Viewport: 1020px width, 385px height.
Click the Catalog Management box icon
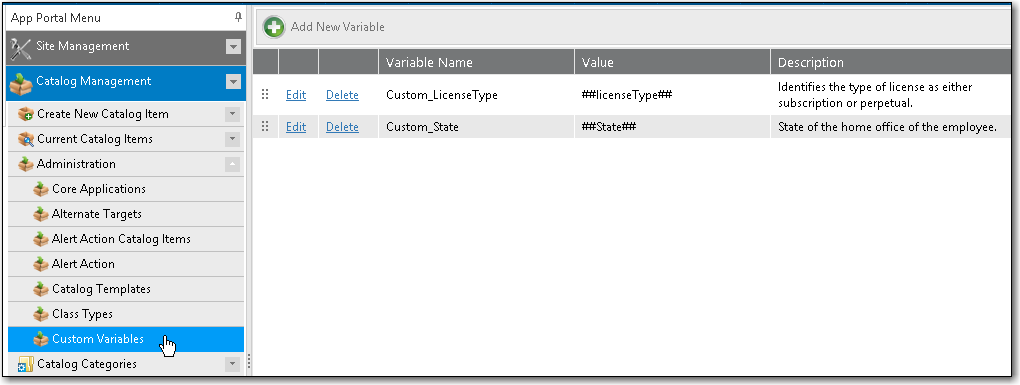click(x=21, y=83)
